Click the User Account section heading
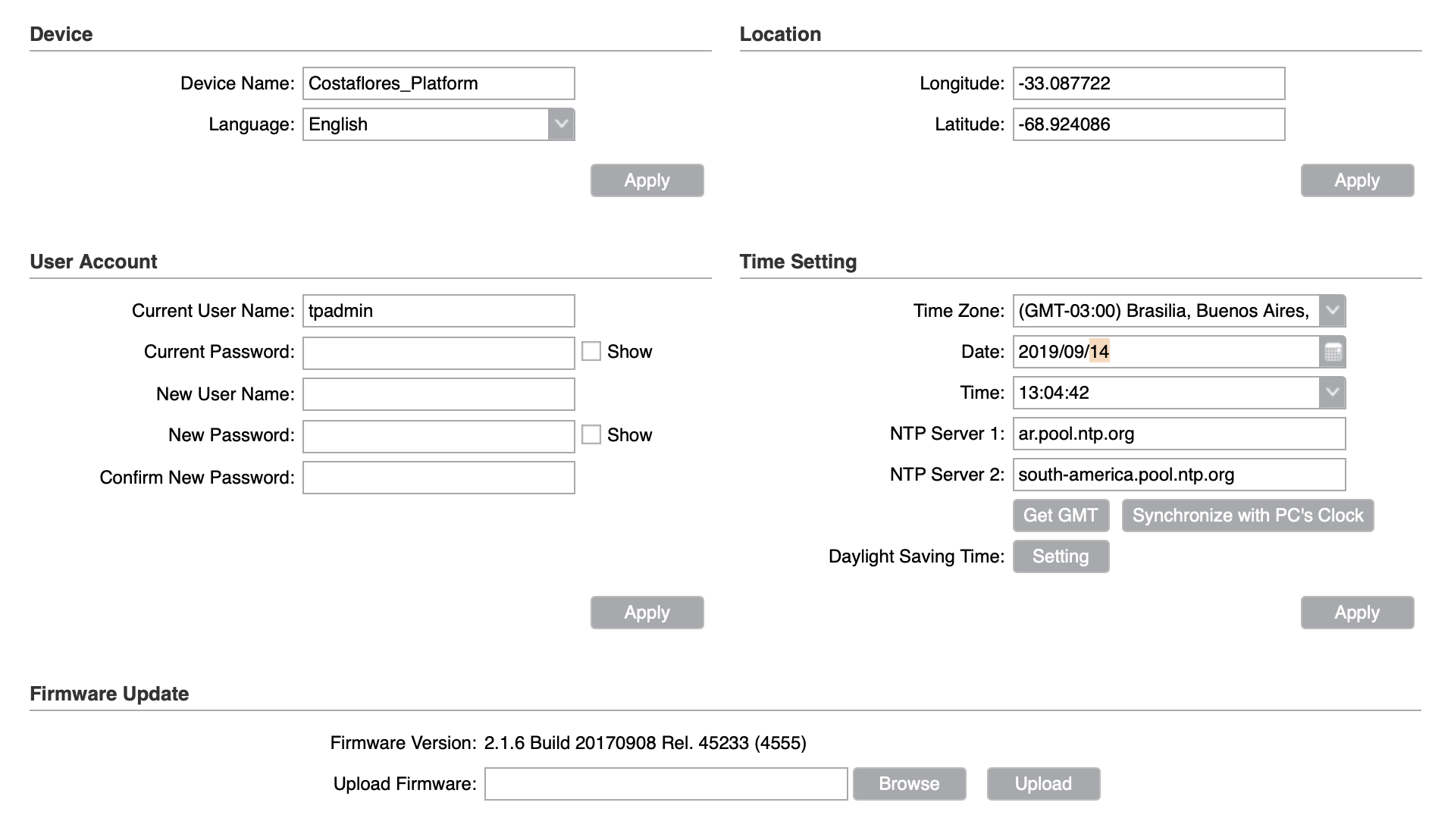The height and width of the screenshot is (840, 1454). (x=93, y=262)
